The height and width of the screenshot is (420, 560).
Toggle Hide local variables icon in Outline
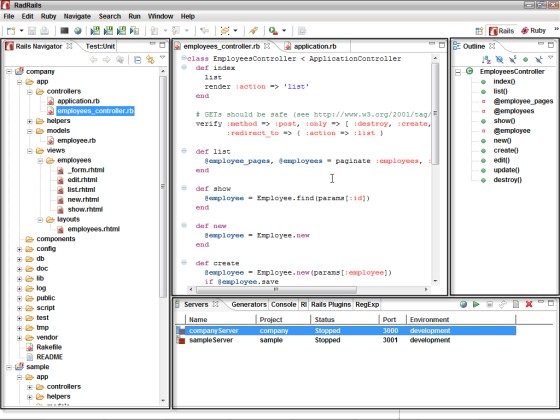(539, 60)
